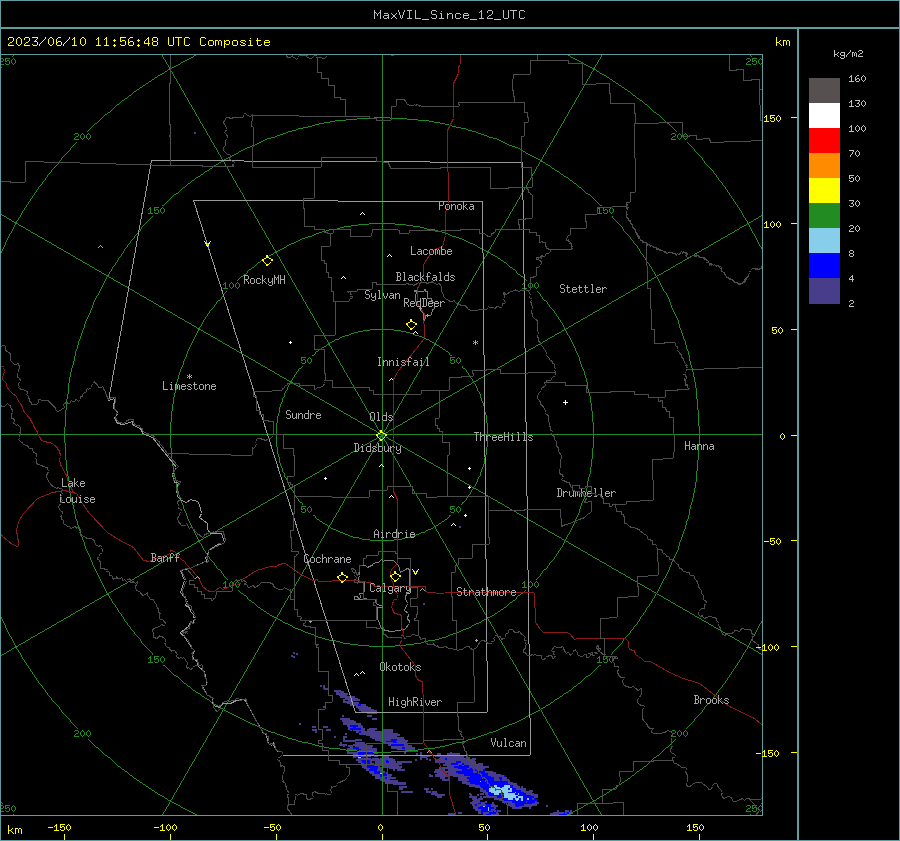Click the kg/m2 legend unit label
Screen dimensions: 900x841
tap(848, 54)
